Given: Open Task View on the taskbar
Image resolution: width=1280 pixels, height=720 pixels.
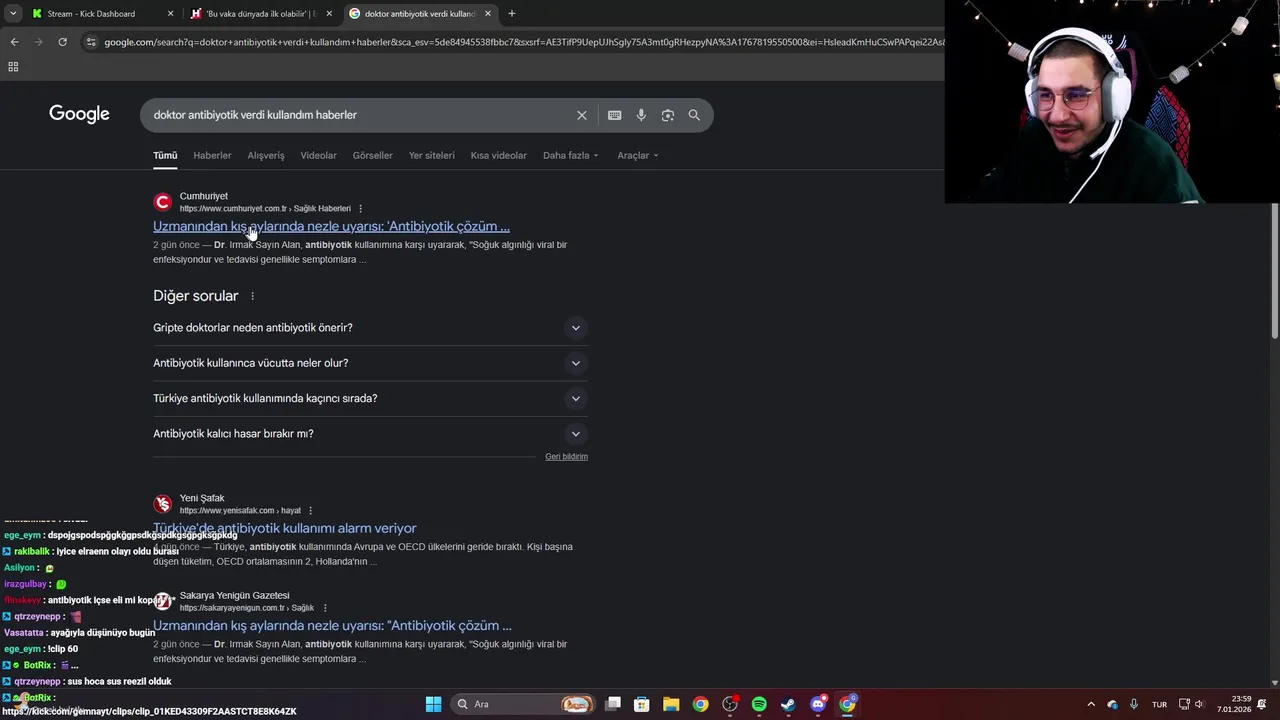Looking at the screenshot, I should point(613,704).
